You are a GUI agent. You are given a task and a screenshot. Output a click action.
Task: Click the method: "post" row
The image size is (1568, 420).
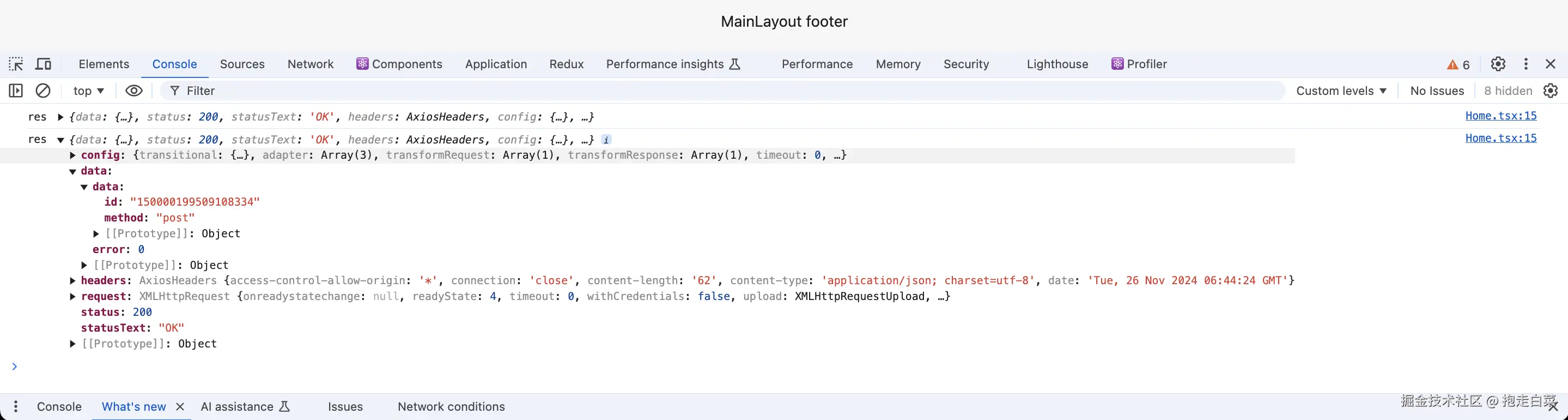click(x=149, y=218)
